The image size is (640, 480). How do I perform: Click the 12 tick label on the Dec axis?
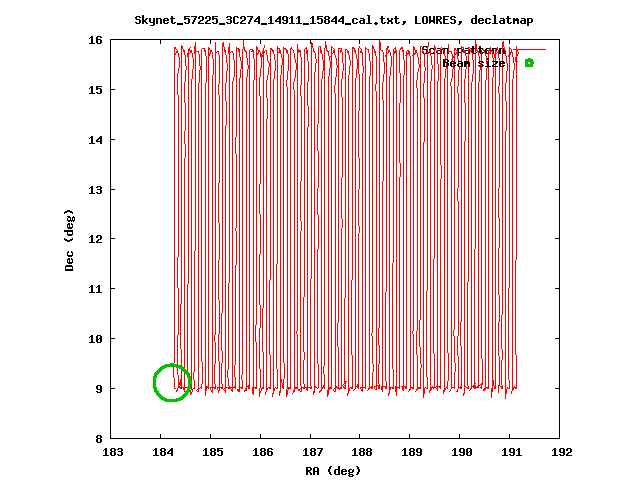[x=95, y=239]
